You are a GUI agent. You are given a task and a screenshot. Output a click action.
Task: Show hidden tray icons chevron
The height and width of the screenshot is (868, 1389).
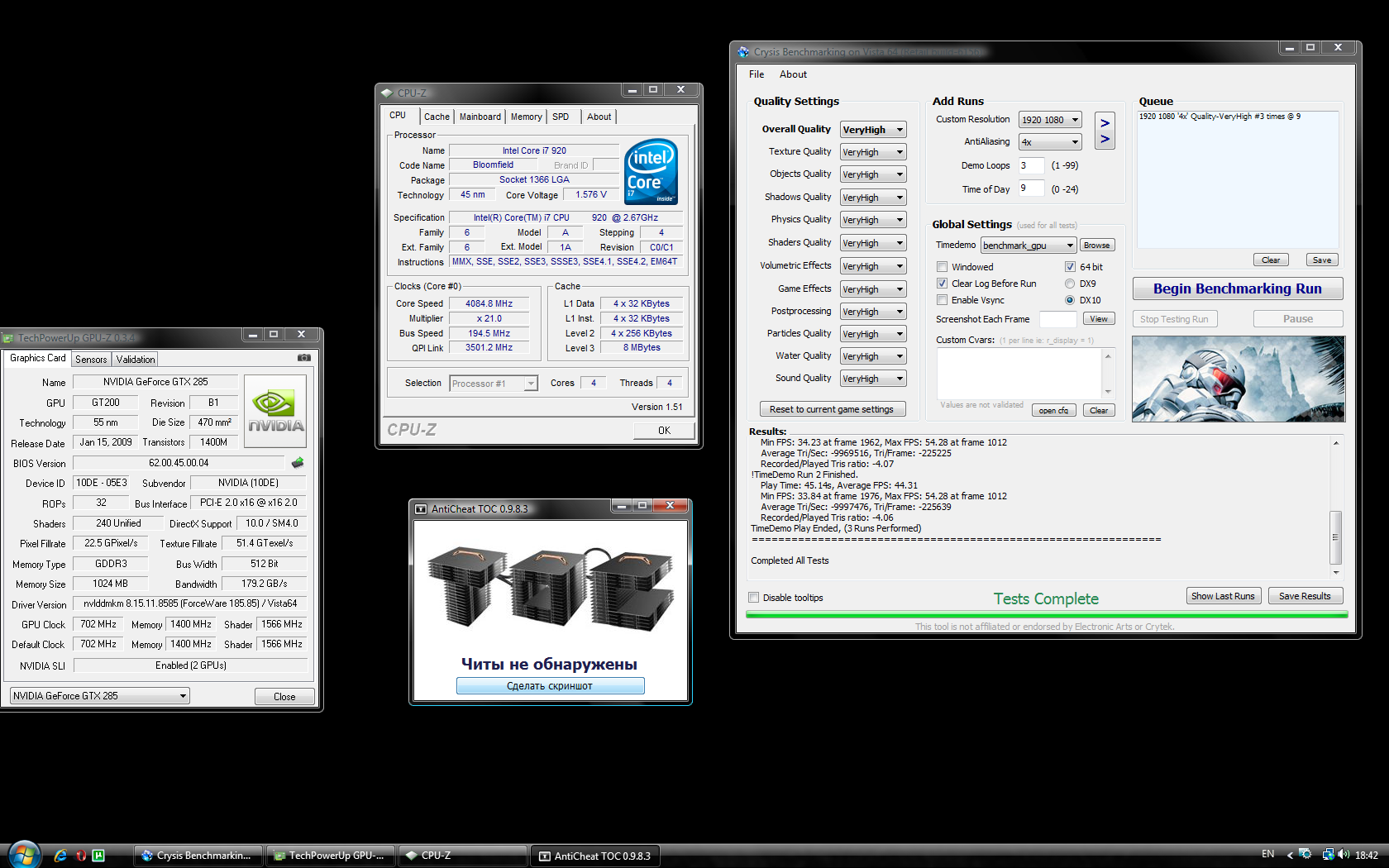(x=1290, y=856)
